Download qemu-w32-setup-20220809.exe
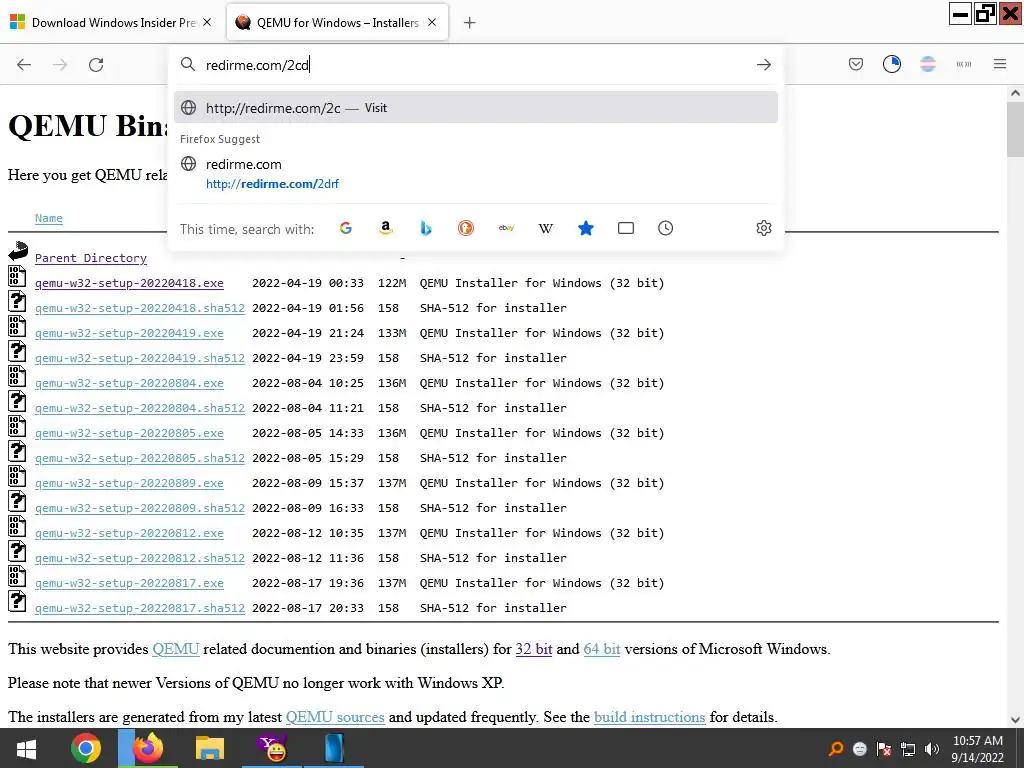Image resolution: width=1024 pixels, height=768 pixels. coord(129,483)
